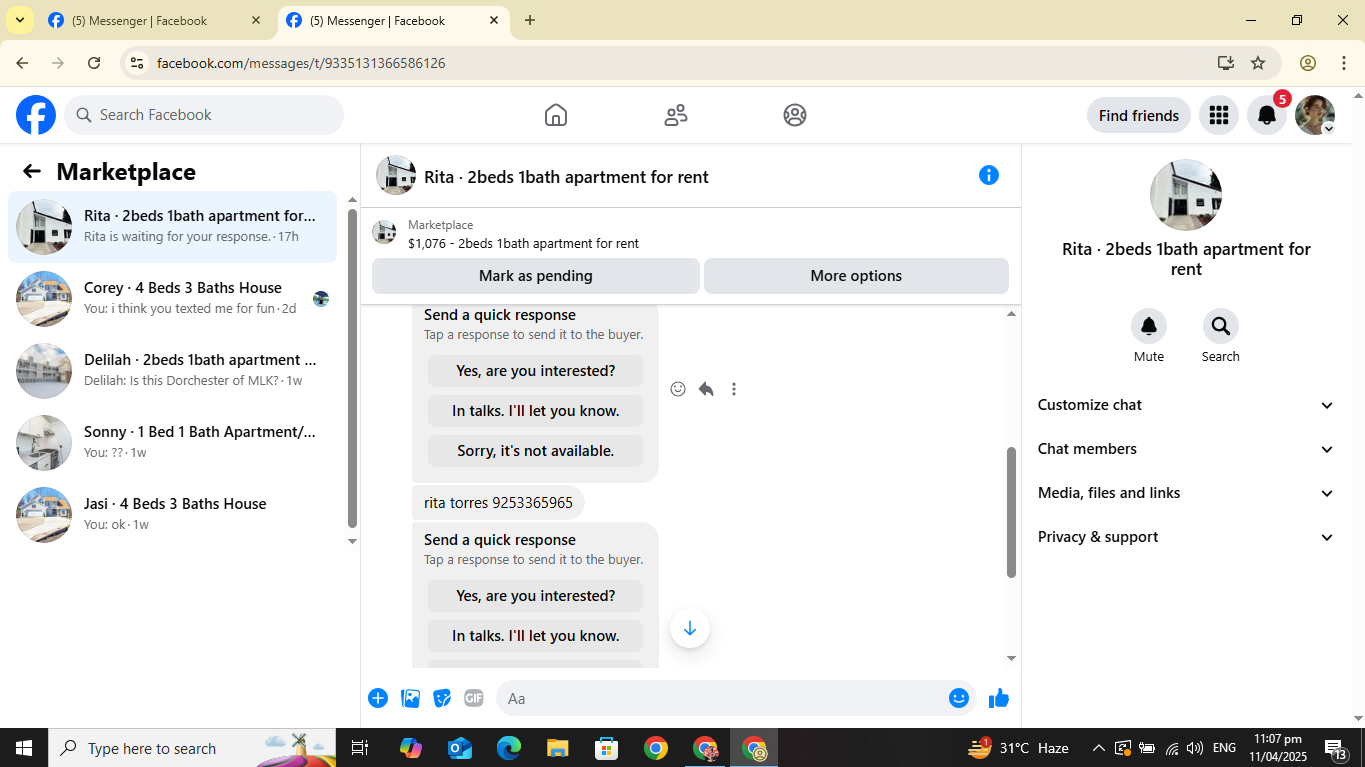The height and width of the screenshot is (767, 1365).
Task: Open the tab search dropdown arrow
Action: click(19, 20)
